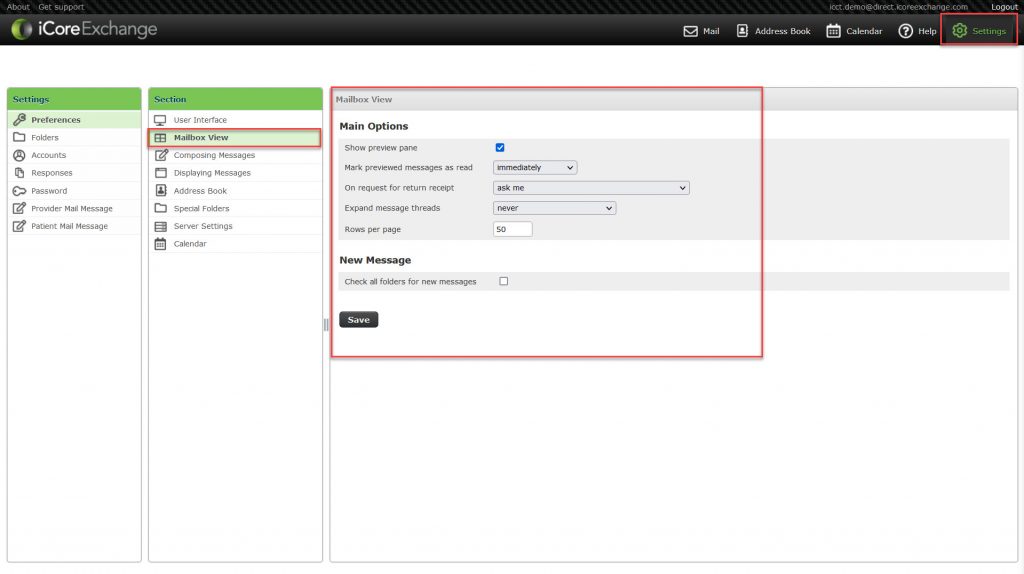Click the Responses documents icon
1024x574 pixels.
click(x=20, y=173)
